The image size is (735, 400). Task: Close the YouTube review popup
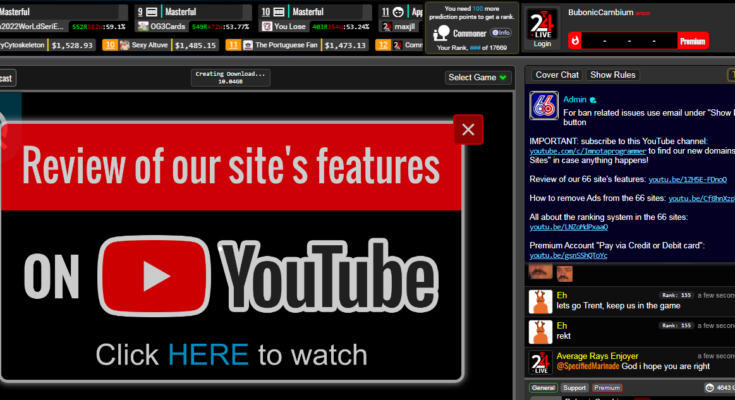(x=468, y=130)
